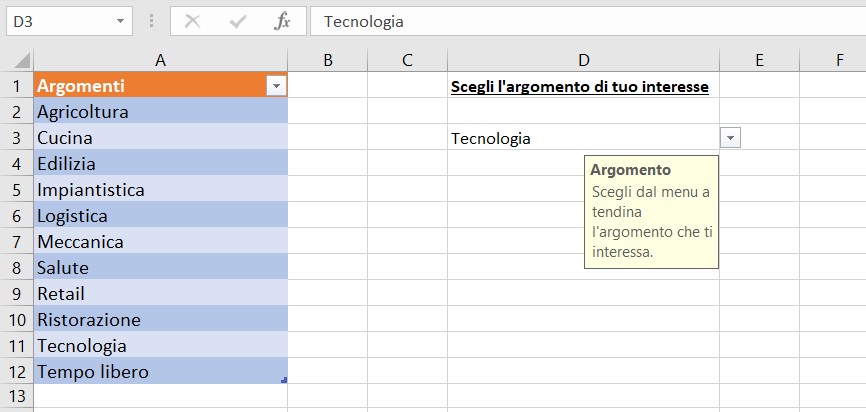Viewport: 866px width, 412px height.
Task: Select the Cucina cell
Action: [160, 138]
